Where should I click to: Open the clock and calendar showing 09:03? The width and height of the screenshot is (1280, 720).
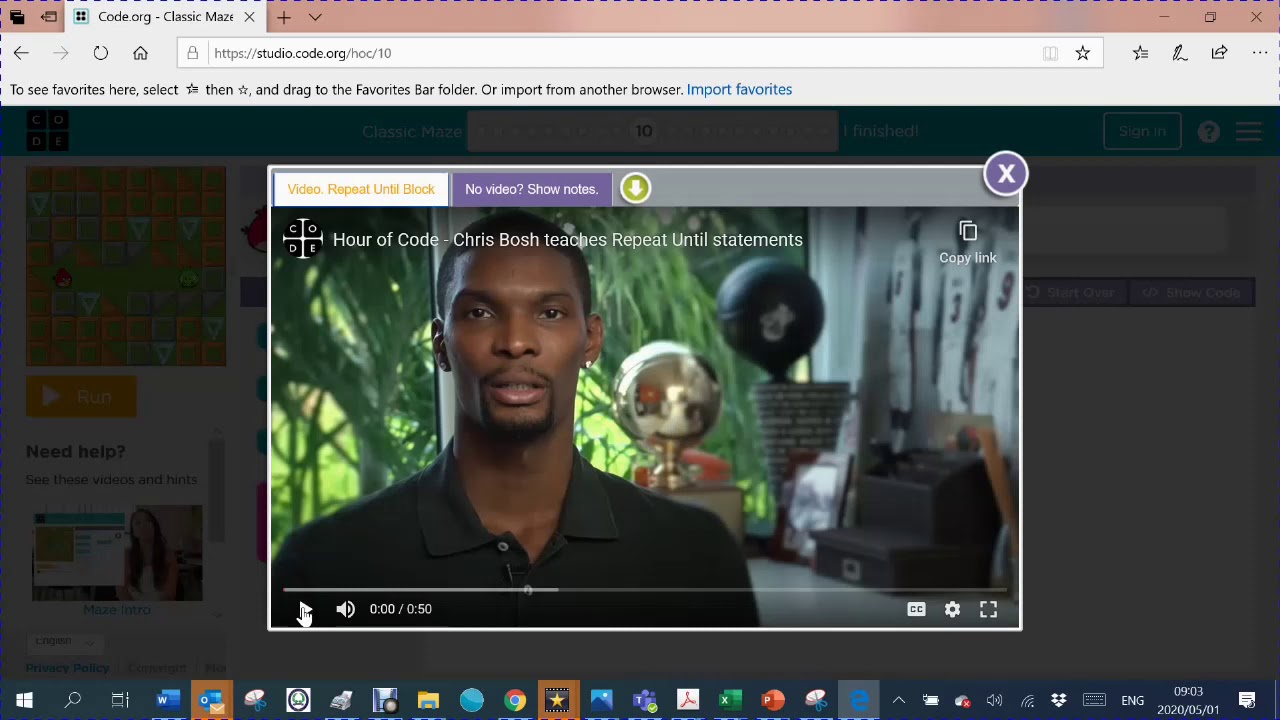click(1188, 700)
